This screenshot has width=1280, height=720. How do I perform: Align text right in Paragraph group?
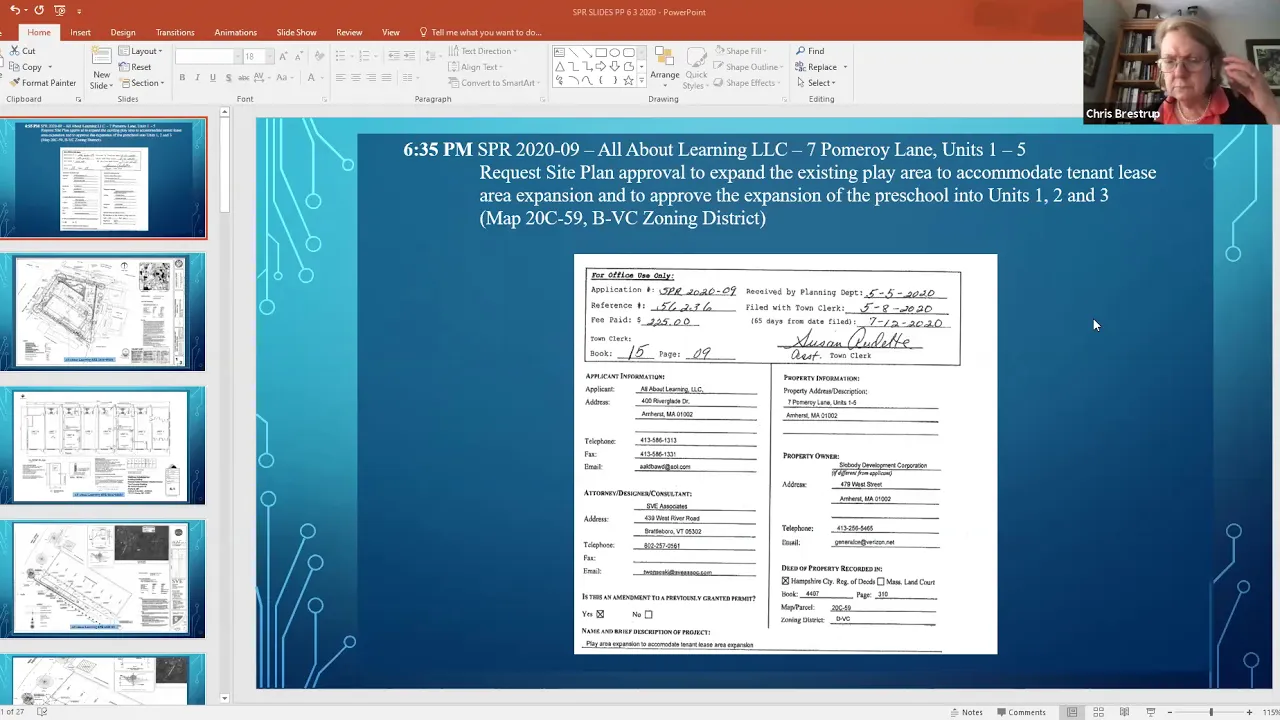(371, 78)
